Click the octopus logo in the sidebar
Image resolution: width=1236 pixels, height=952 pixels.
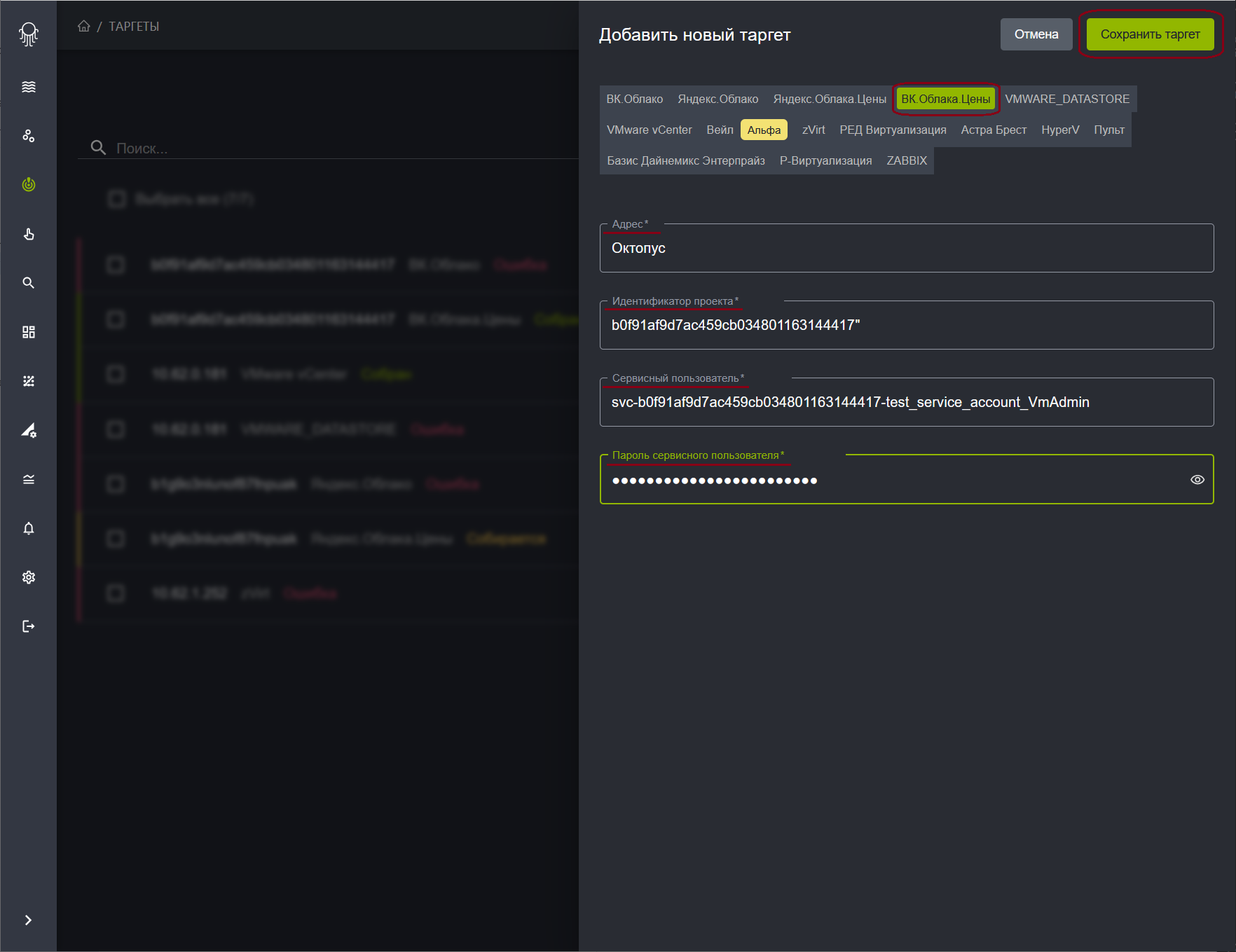(x=29, y=34)
